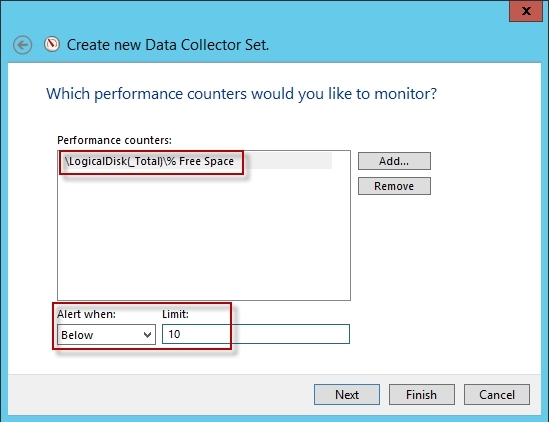This screenshot has width=549, height=422.
Task: Open the Alert when dropdown showing Below
Action: pyautogui.click(x=106, y=335)
